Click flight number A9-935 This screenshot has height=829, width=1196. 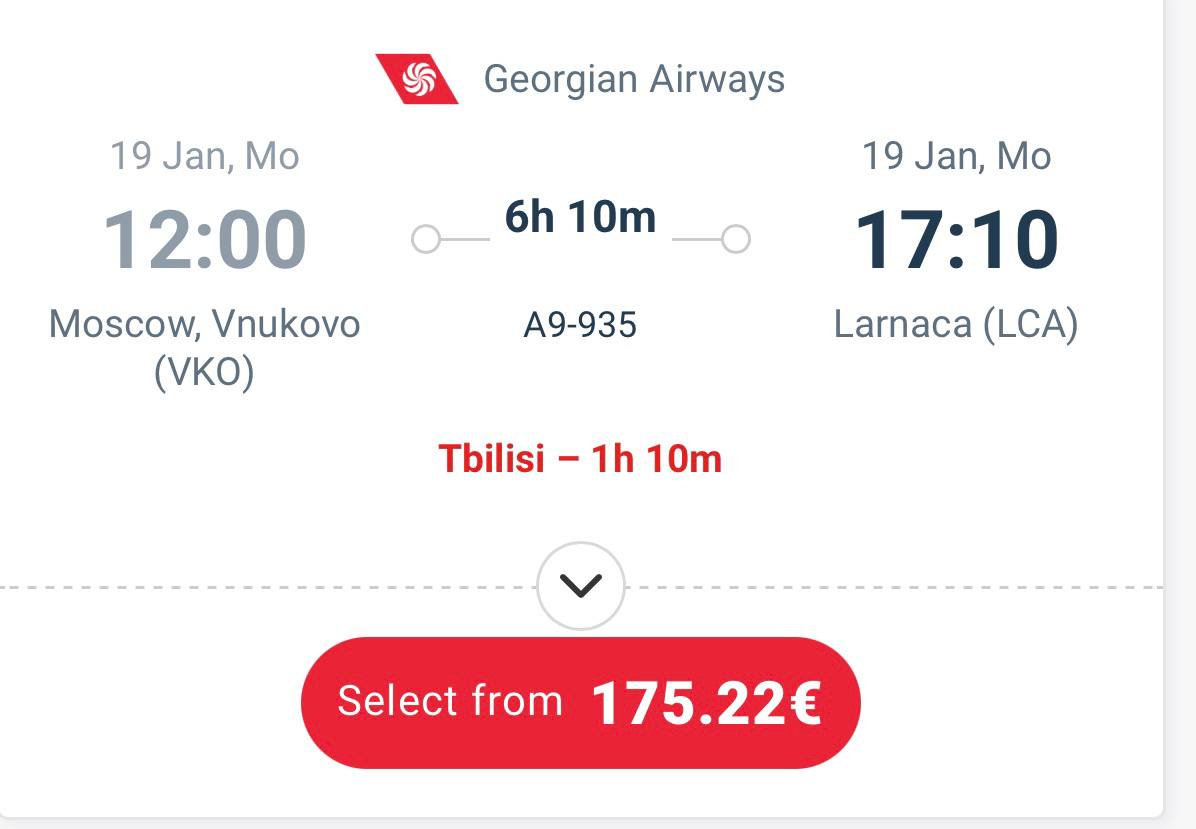pos(580,325)
